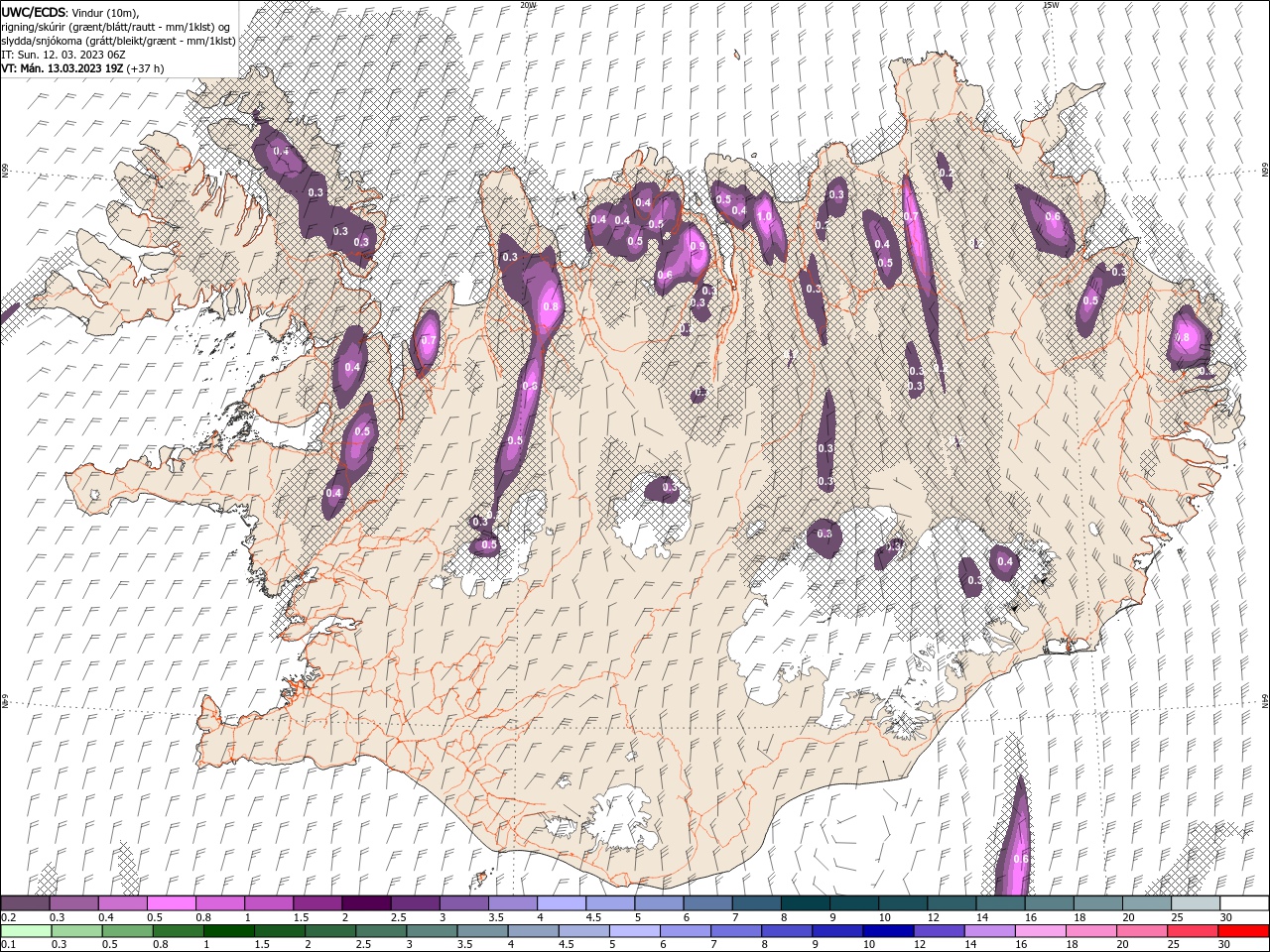
Task: Click the '20W' longitude label at top
Action: click(x=528, y=5)
